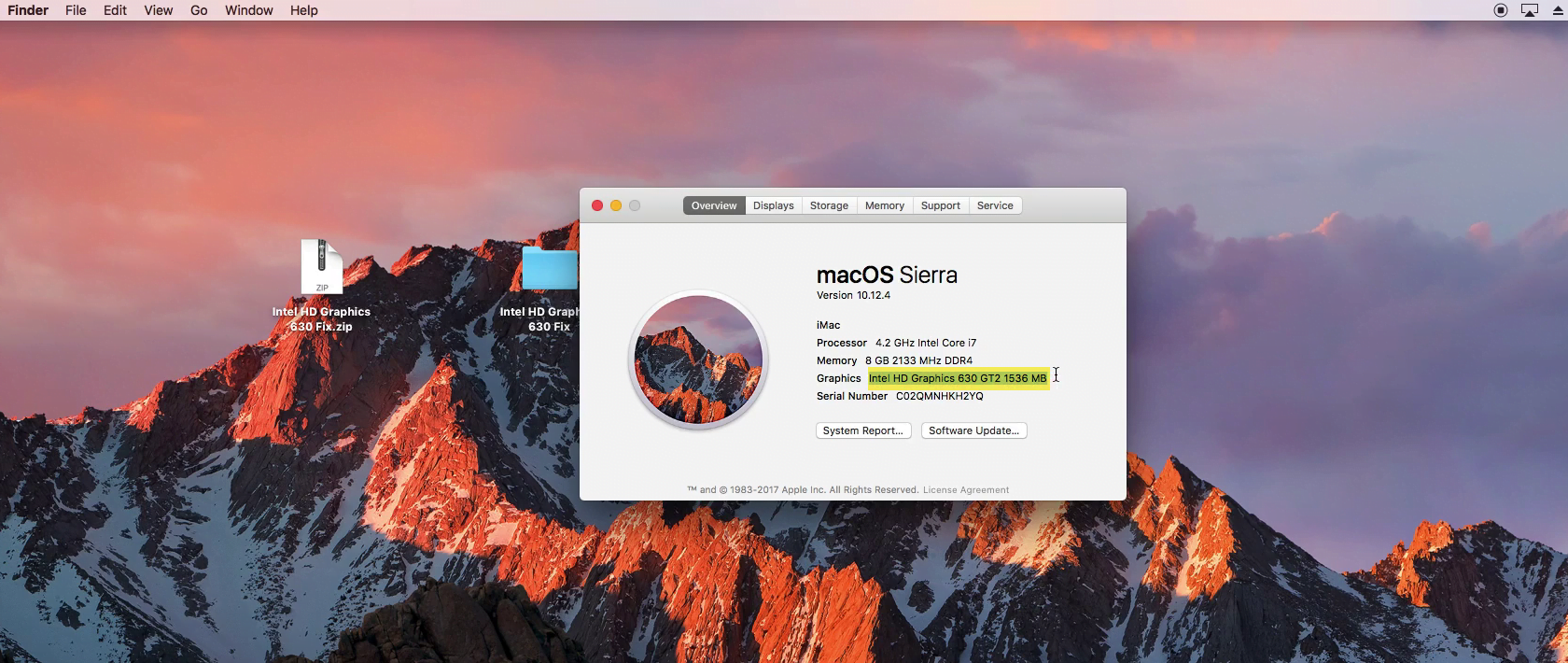
Task: Select the Intel HD Graphics 630 Fix.zip file
Action: click(x=321, y=286)
